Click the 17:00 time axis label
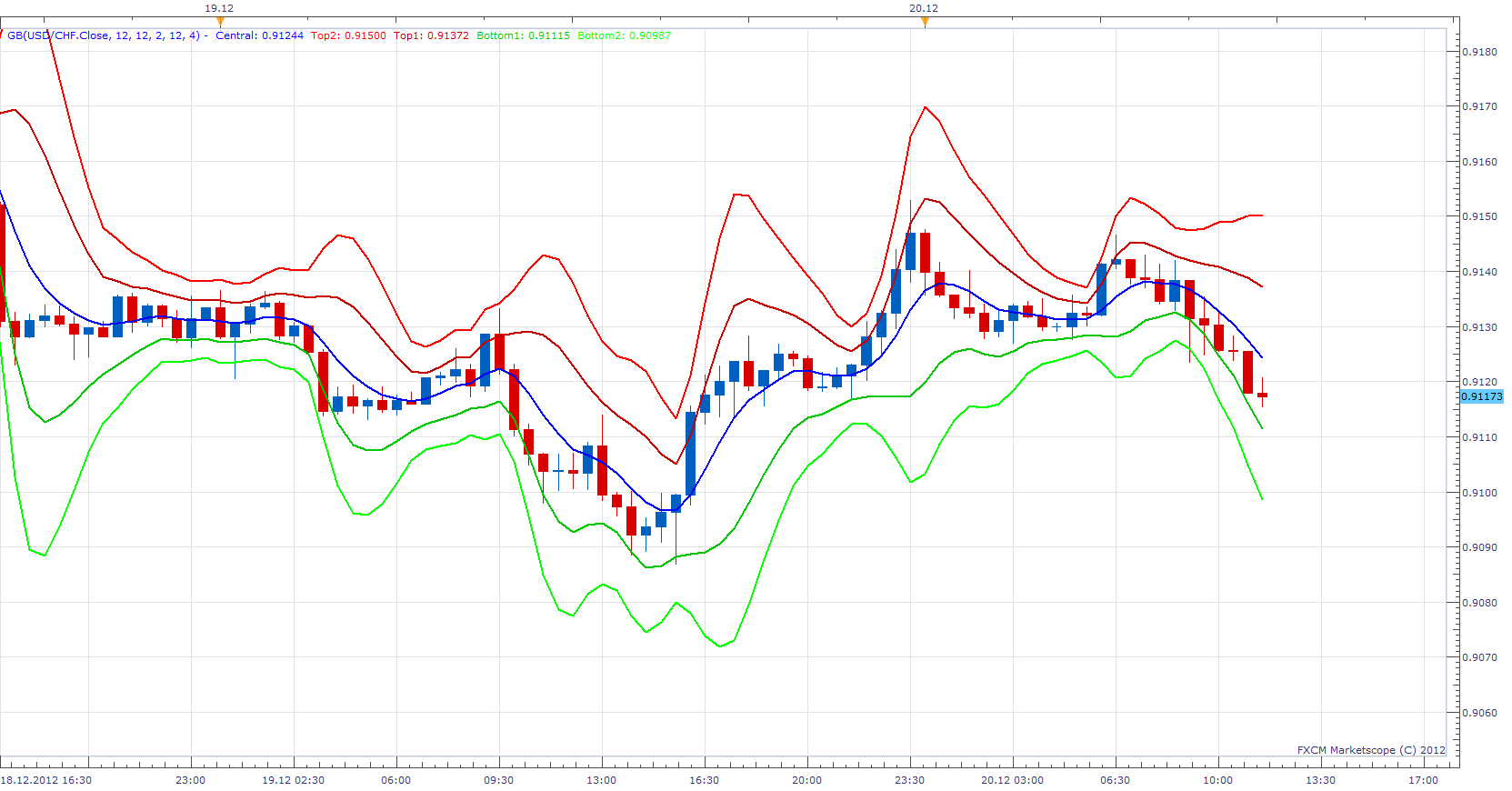1512x791 pixels. pyautogui.click(x=1423, y=780)
